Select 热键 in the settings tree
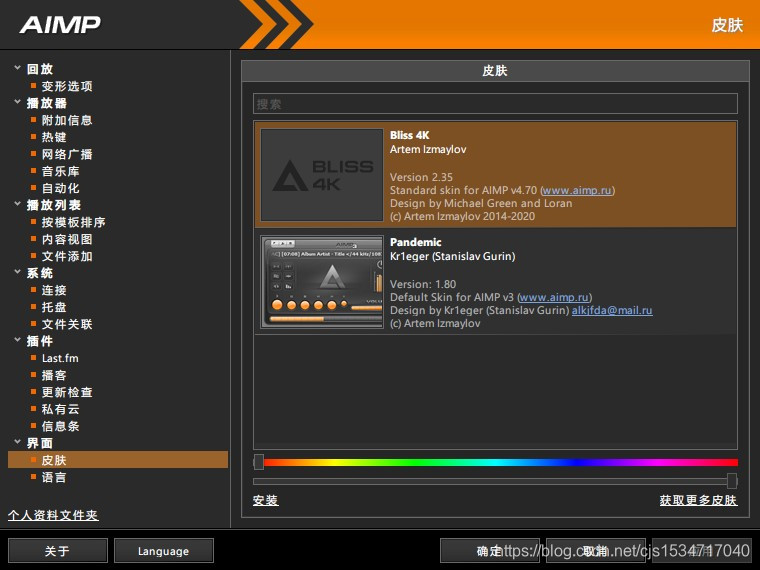The width and height of the screenshot is (760, 570). (54, 137)
